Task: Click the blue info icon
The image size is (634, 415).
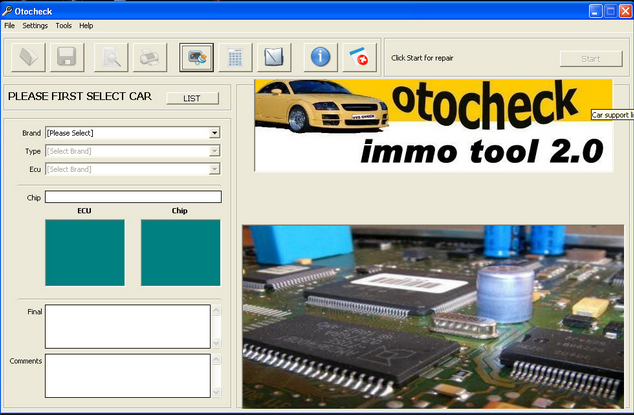Action: point(321,57)
